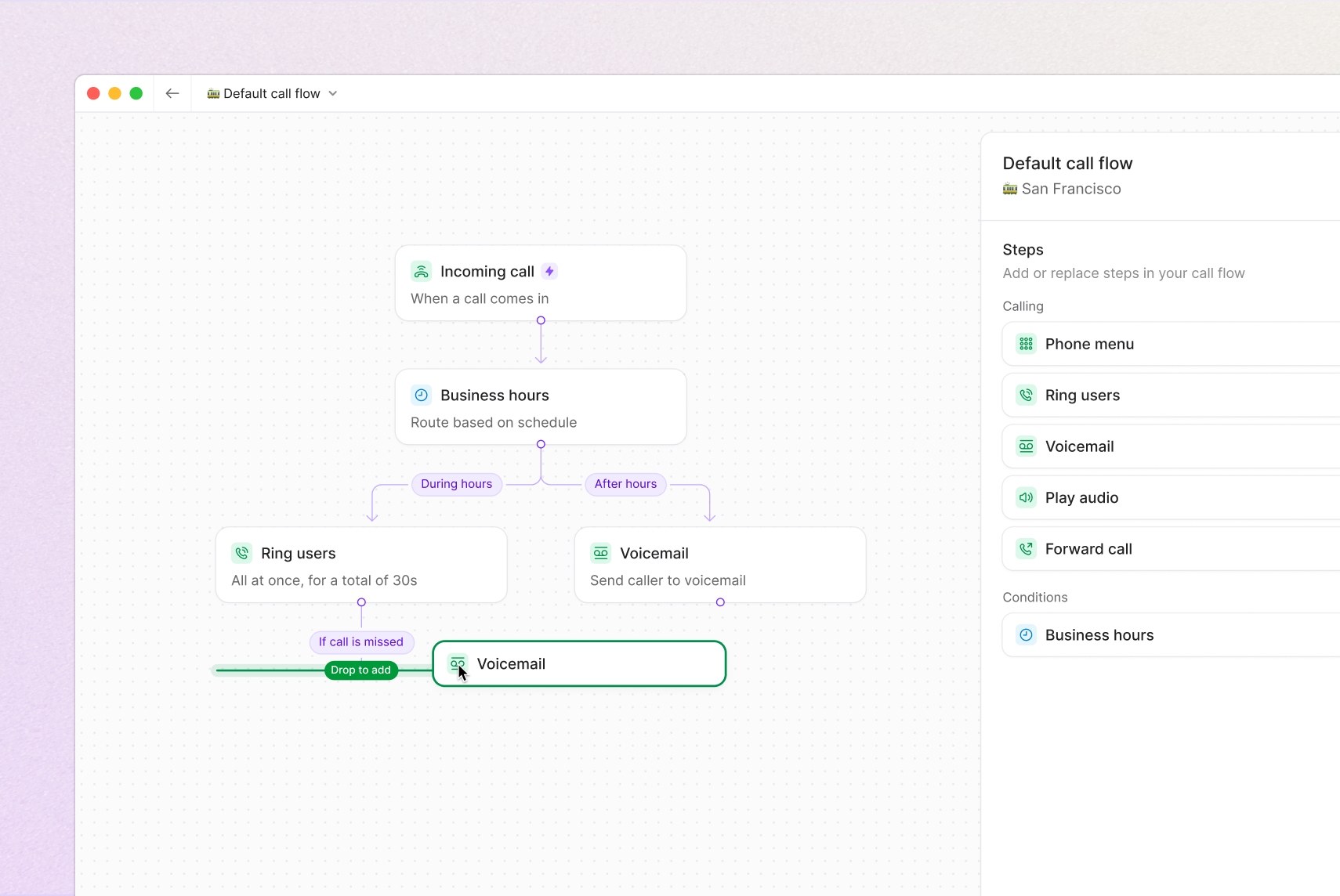Click the Forward call icon in sidebar
Screen dimensions: 1340x896
pyautogui.click(x=1027, y=549)
